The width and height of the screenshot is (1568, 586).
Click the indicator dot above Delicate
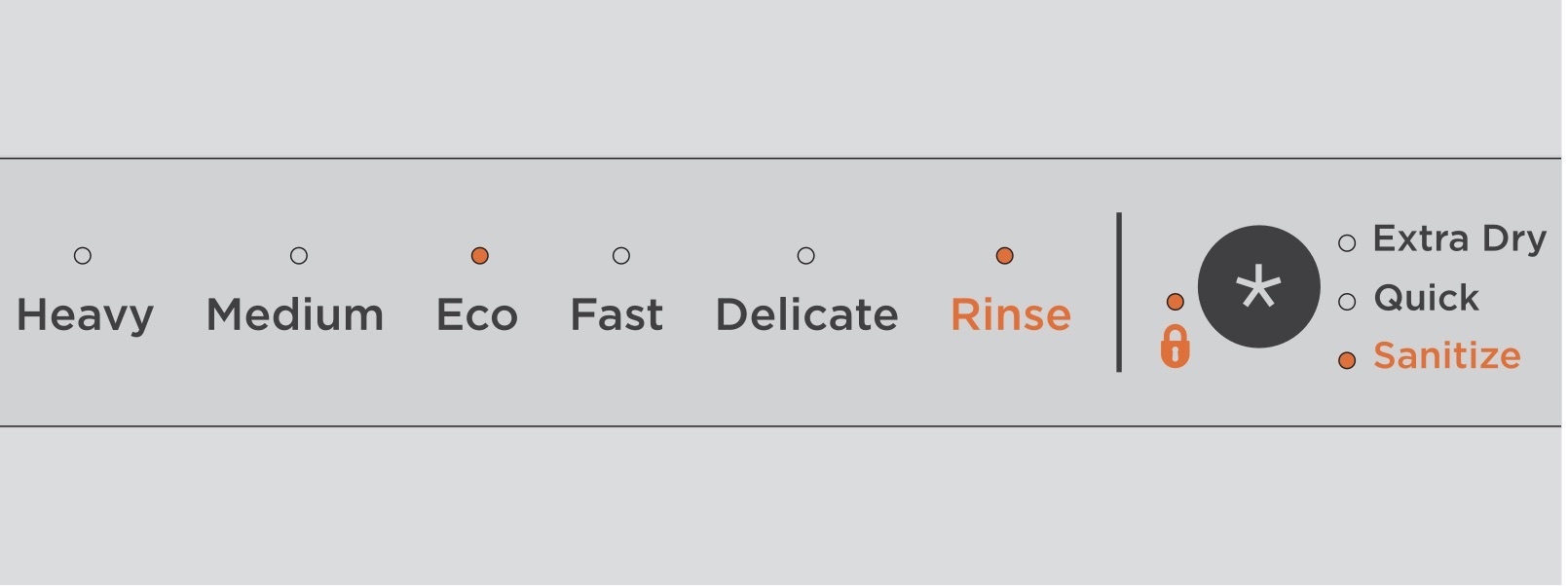(x=805, y=256)
